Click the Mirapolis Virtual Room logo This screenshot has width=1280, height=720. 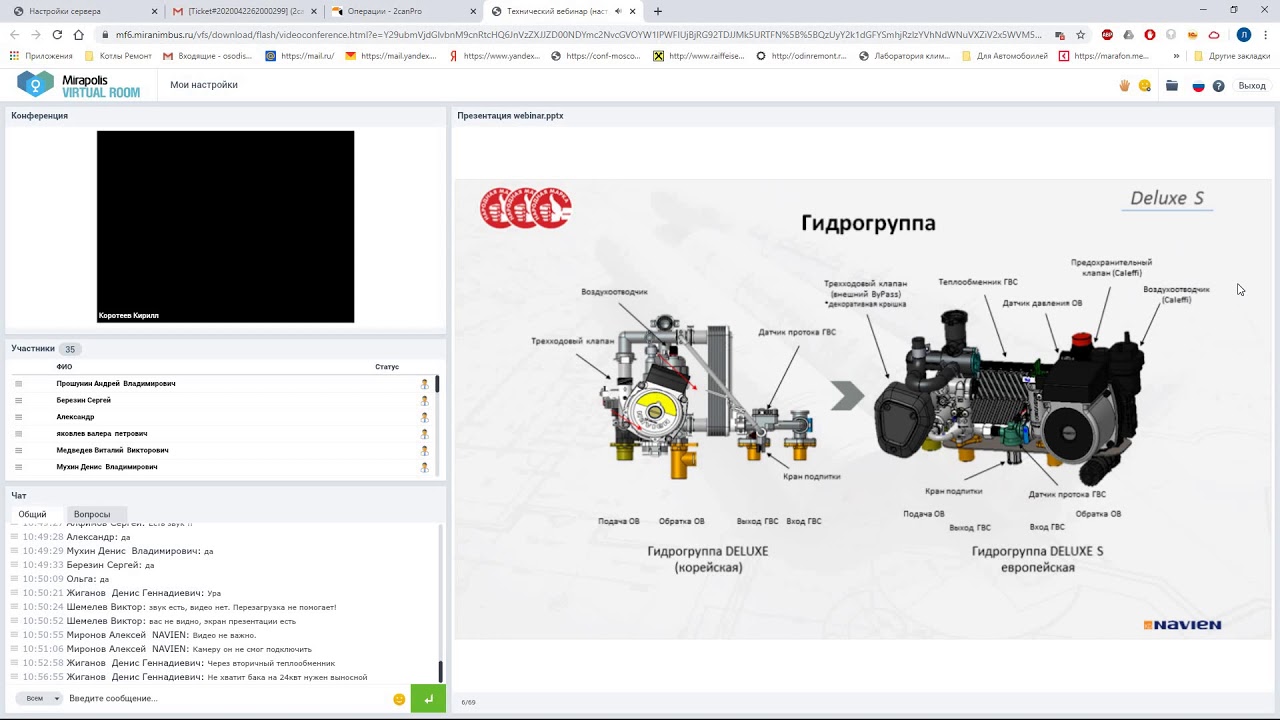coord(79,85)
